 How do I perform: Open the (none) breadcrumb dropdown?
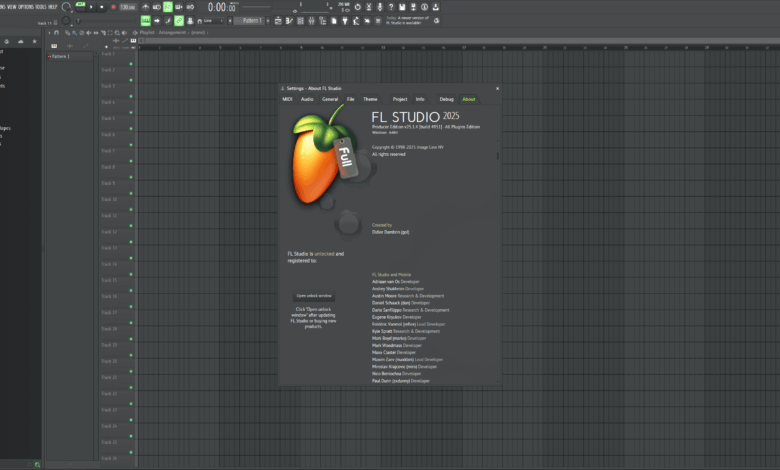tap(198, 32)
